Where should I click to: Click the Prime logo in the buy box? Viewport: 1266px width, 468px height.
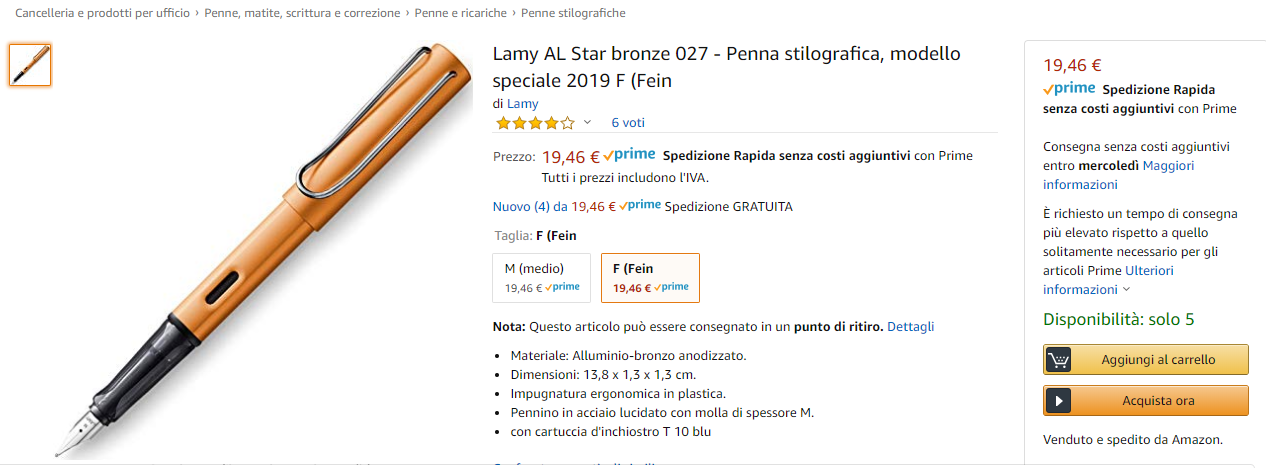click(1069, 89)
